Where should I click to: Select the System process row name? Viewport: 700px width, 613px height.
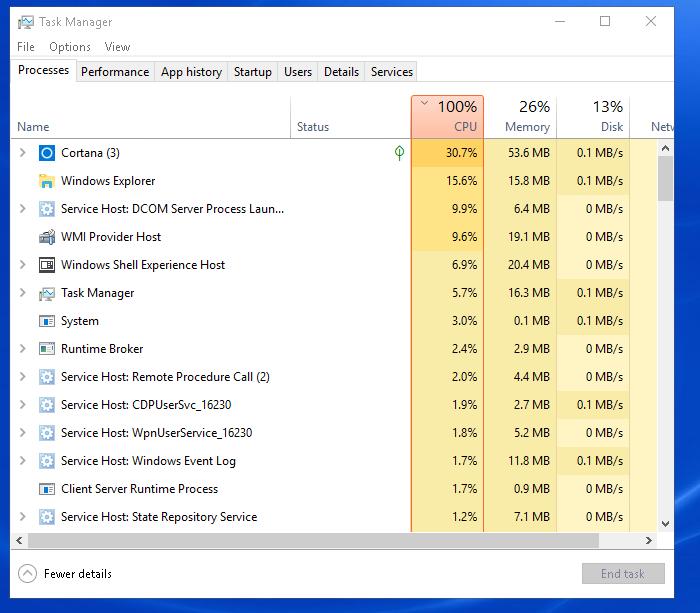click(79, 321)
